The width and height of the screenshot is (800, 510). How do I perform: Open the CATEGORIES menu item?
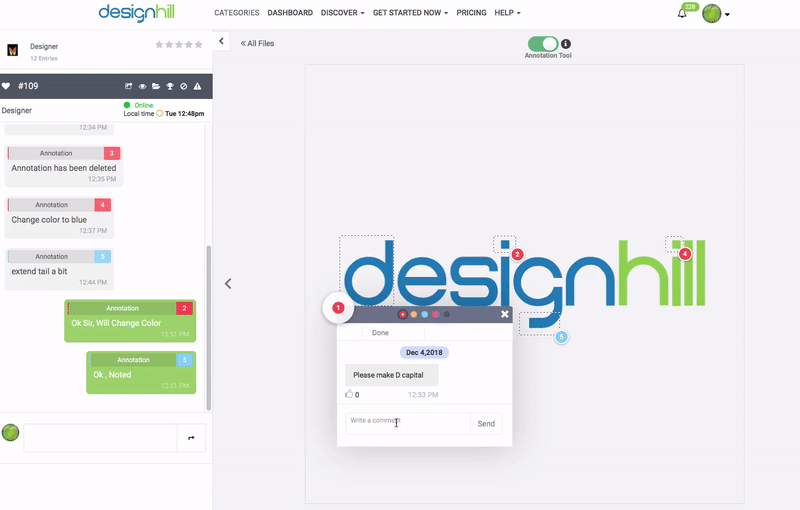[x=237, y=13]
